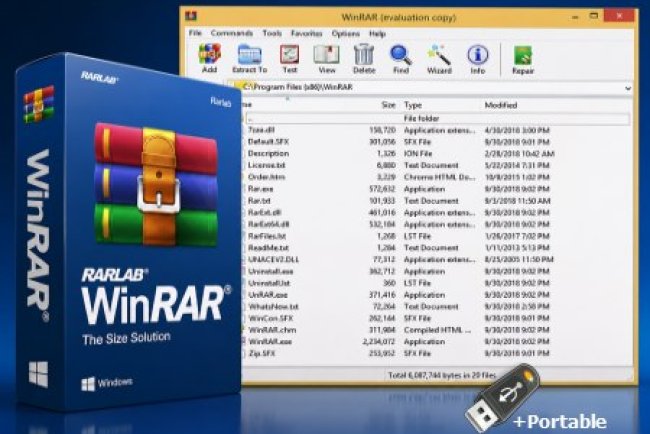Select the RarExt.dll file
The height and width of the screenshot is (434, 650).
pos(264,212)
